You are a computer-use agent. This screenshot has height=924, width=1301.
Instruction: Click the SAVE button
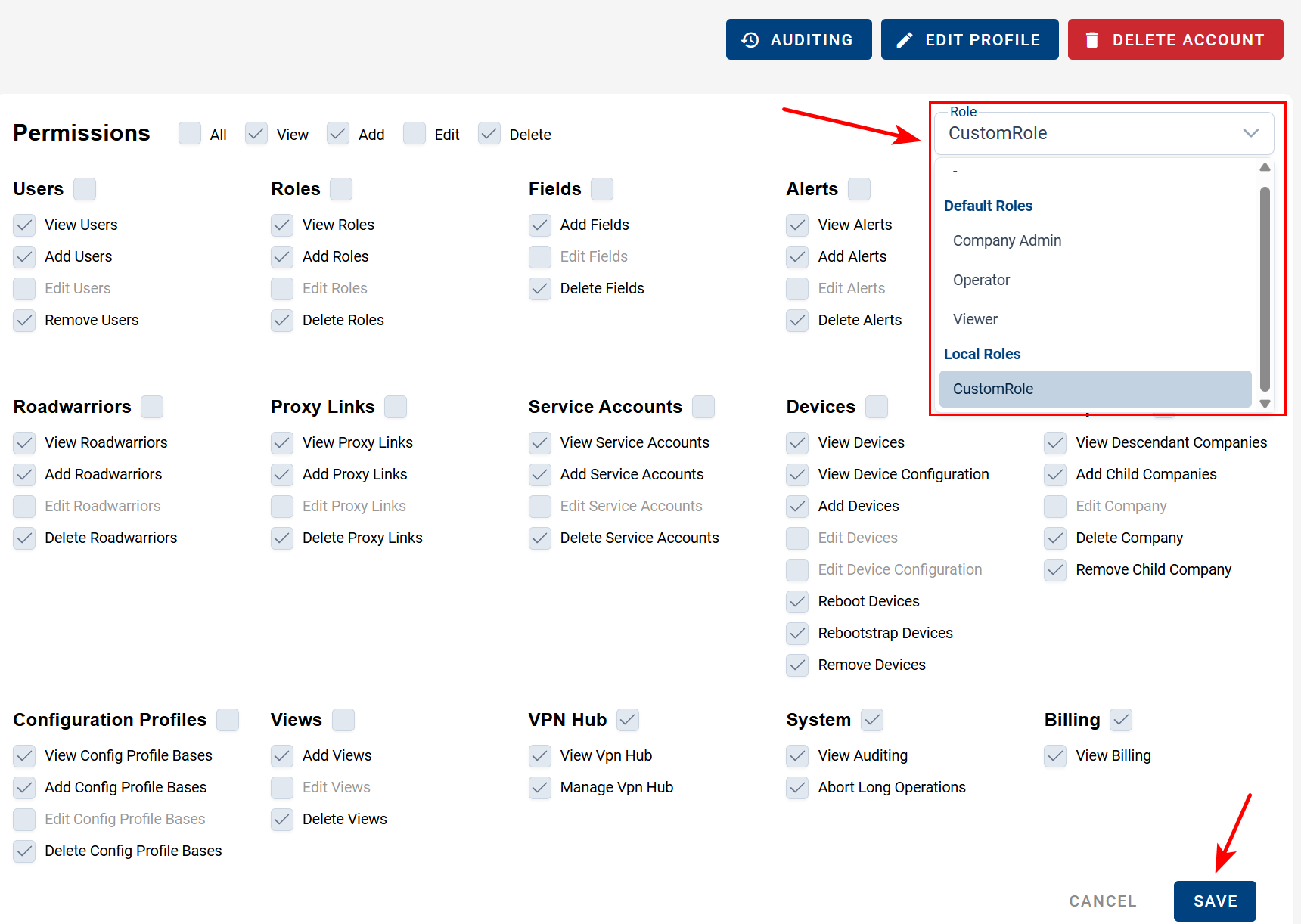coord(1214,901)
